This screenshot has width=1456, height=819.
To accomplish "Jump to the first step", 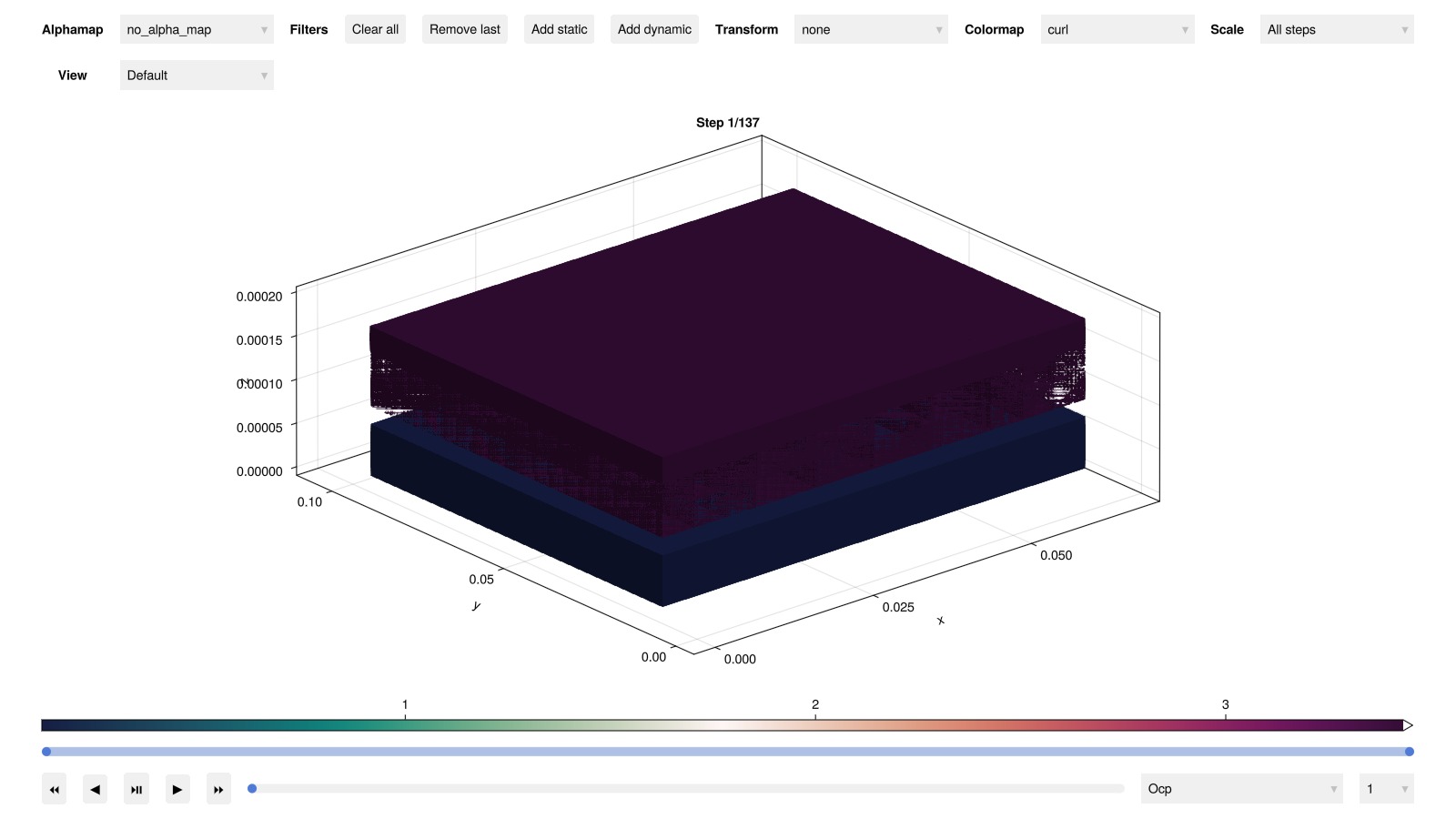I will (55, 789).
